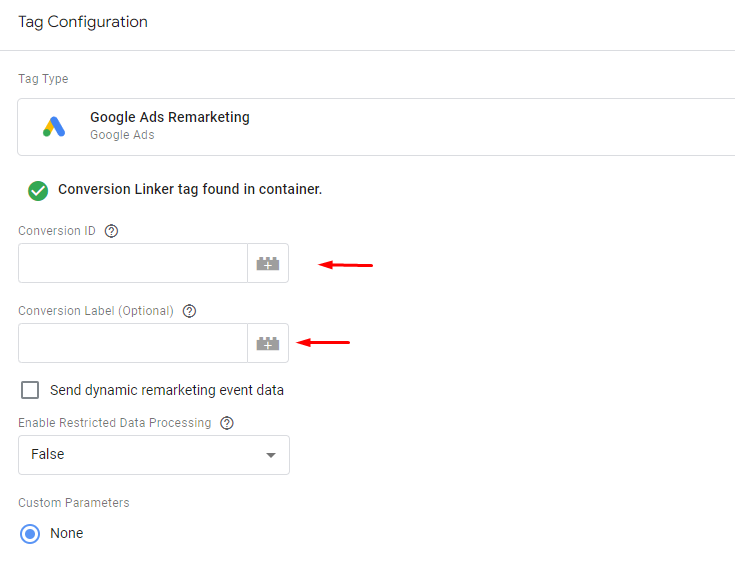Image resolution: width=735 pixels, height=561 pixels.
Task: Click the None radio label text
Action: (x=67, y=533)
